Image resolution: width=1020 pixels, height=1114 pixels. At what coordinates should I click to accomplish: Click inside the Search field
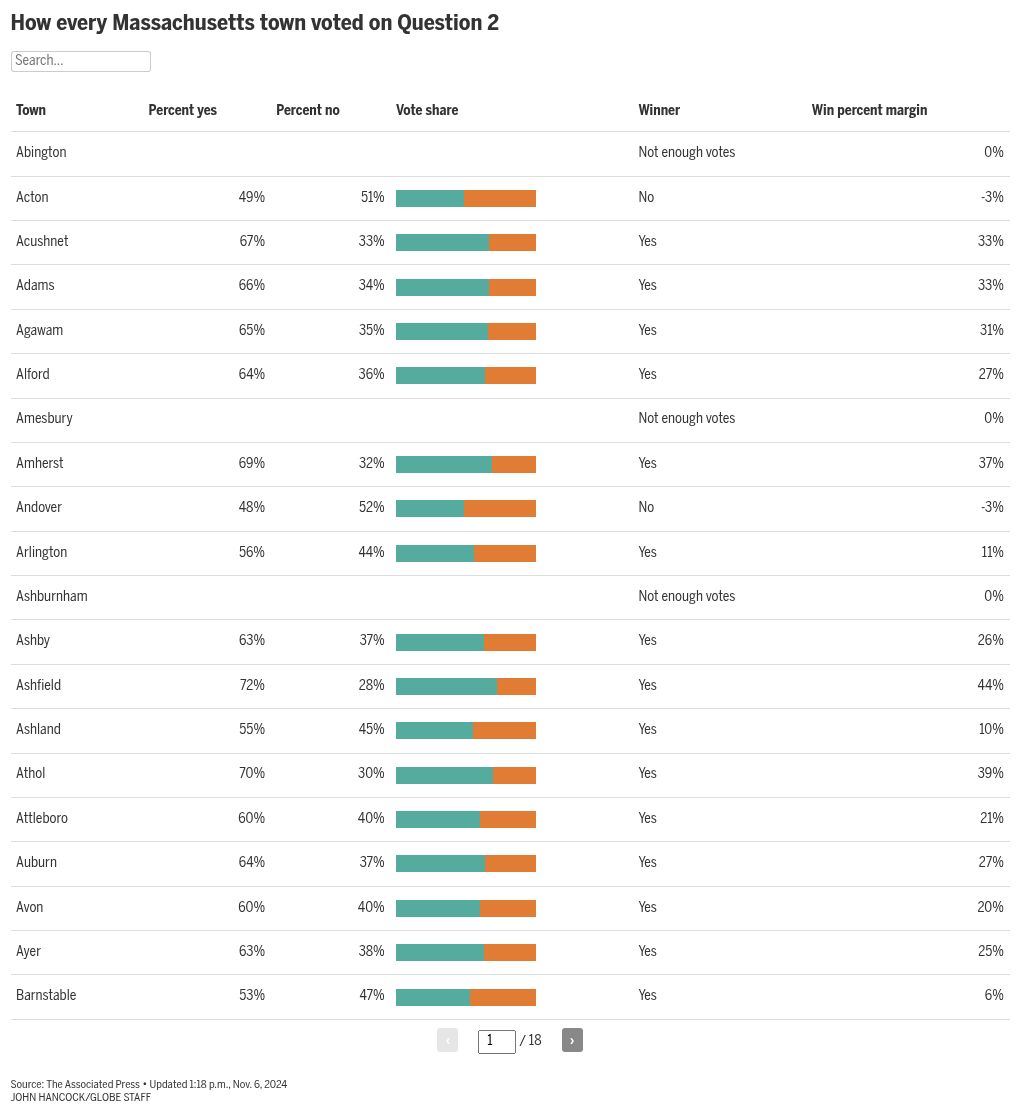[x=80, y=61]
